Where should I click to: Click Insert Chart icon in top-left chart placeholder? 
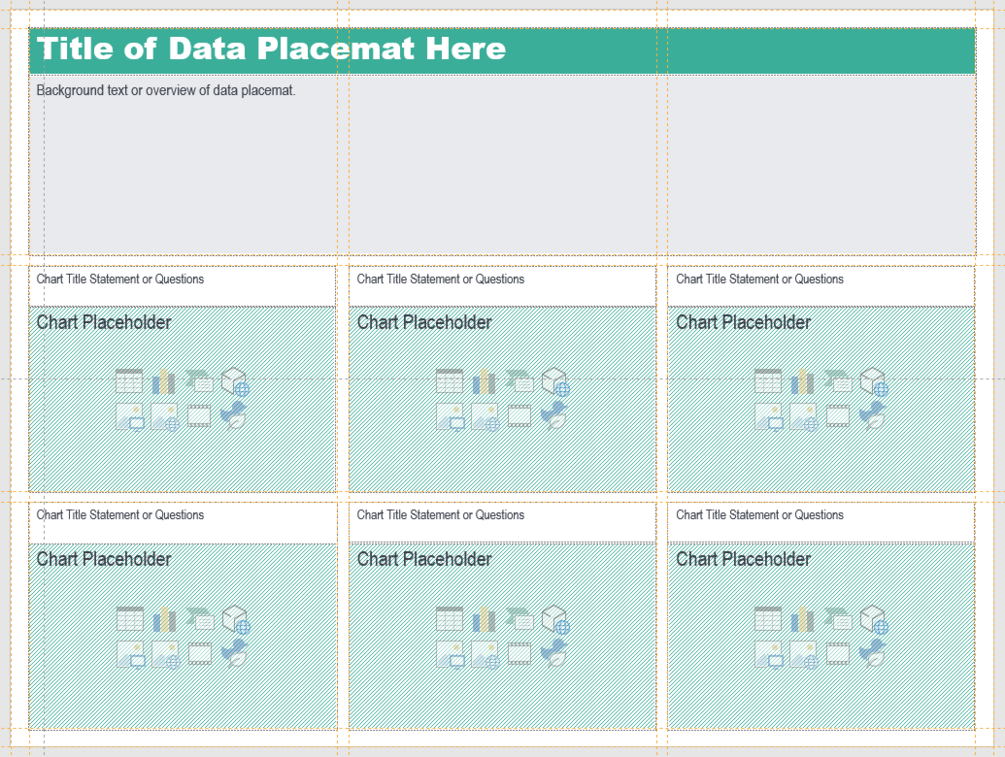tap(164, 381)
